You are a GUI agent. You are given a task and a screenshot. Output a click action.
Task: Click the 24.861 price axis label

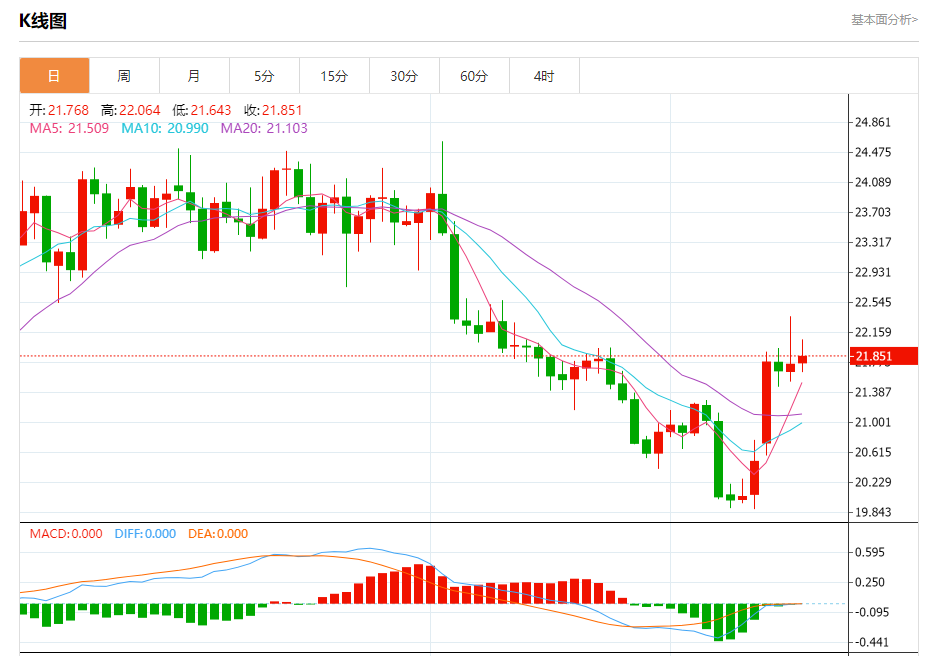click(872, 123)
